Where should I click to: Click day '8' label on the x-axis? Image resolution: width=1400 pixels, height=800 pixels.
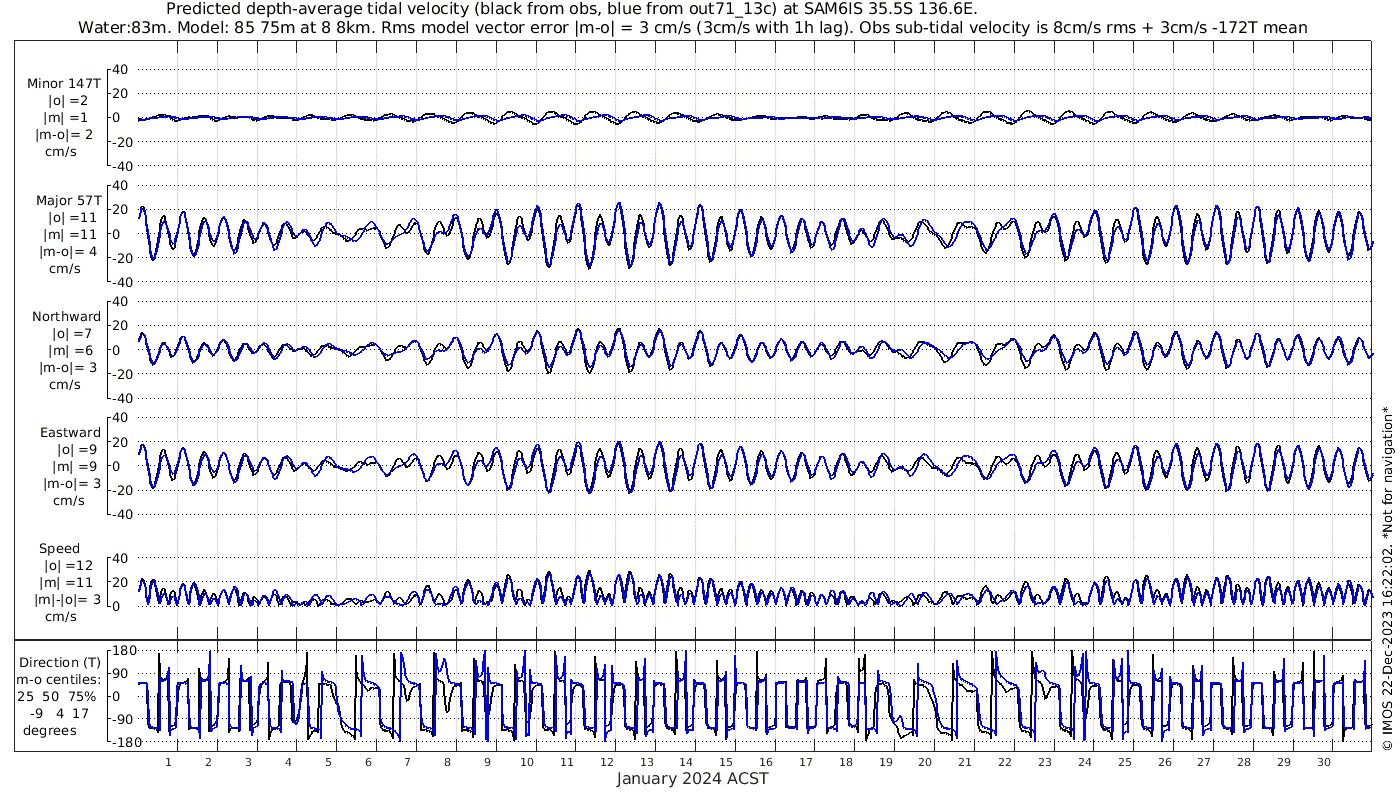(447, 762)
